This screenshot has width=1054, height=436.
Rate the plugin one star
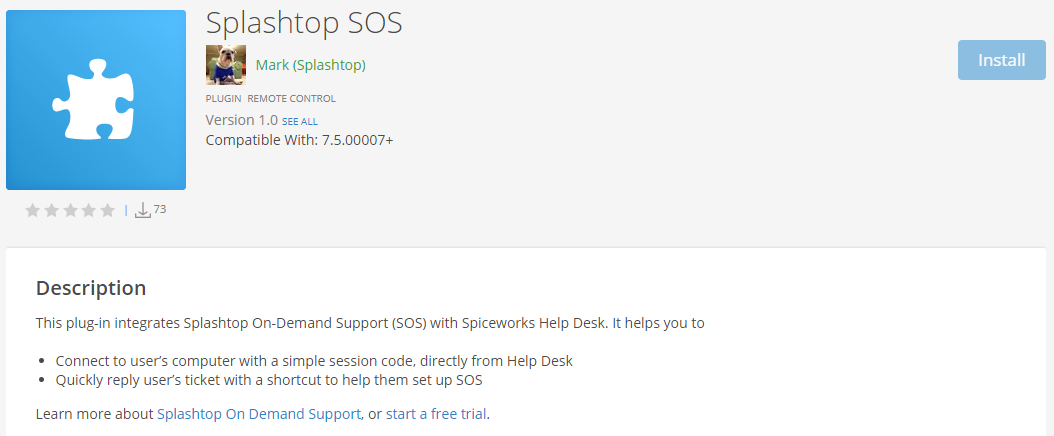point(32,210)
